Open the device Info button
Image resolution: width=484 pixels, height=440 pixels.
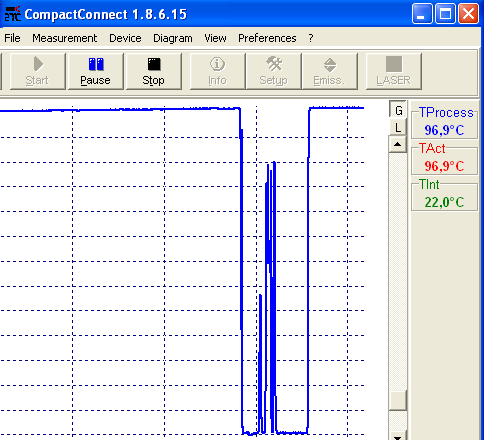217,71
